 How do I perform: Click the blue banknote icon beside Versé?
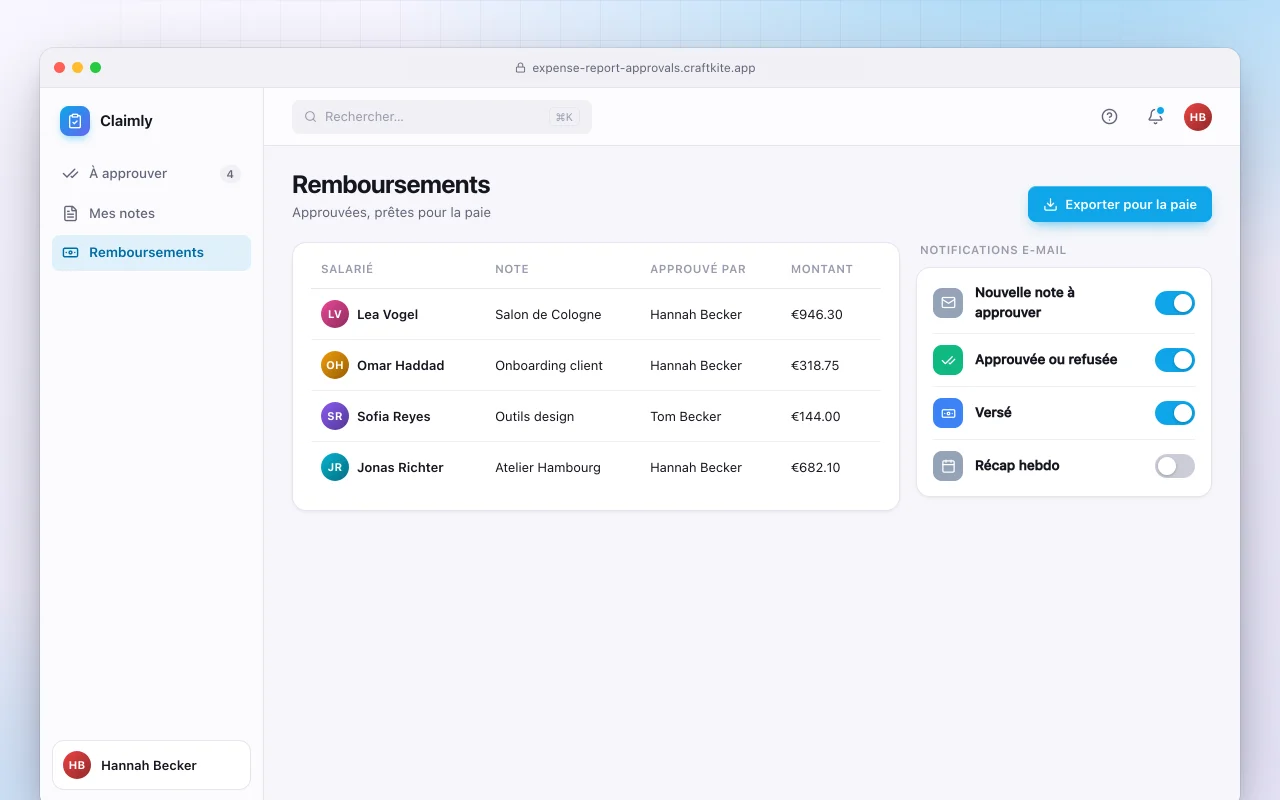click(948, 413)
